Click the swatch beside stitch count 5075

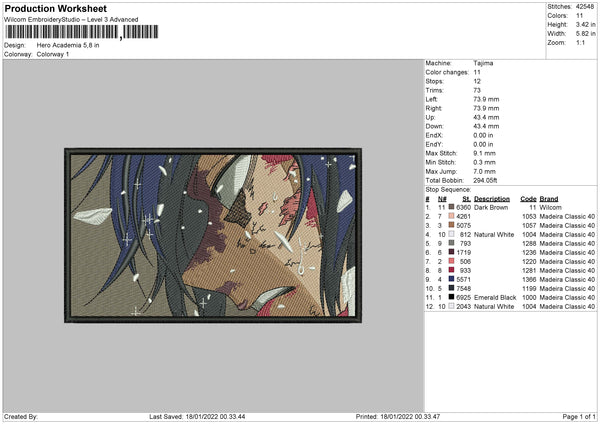452,225
